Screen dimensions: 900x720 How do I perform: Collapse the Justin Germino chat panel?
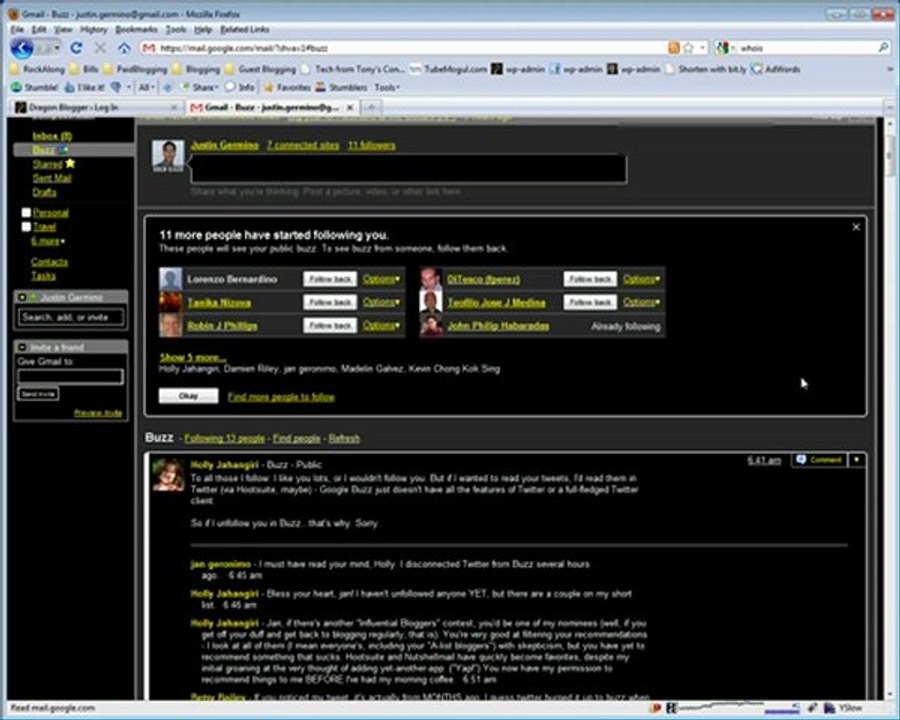(22, 297)
